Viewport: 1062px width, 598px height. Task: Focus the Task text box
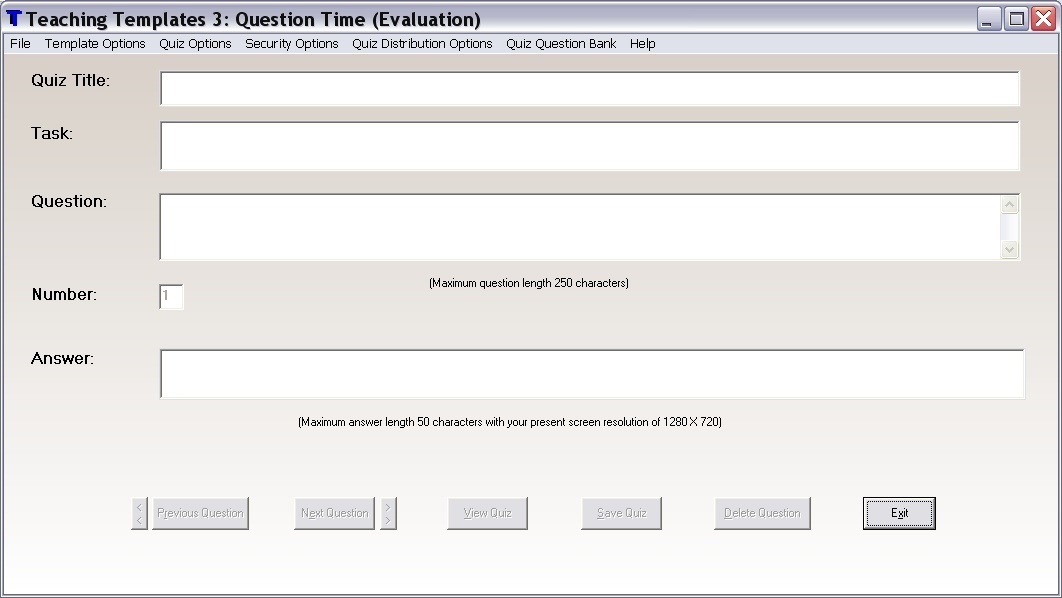pos(589,146)
